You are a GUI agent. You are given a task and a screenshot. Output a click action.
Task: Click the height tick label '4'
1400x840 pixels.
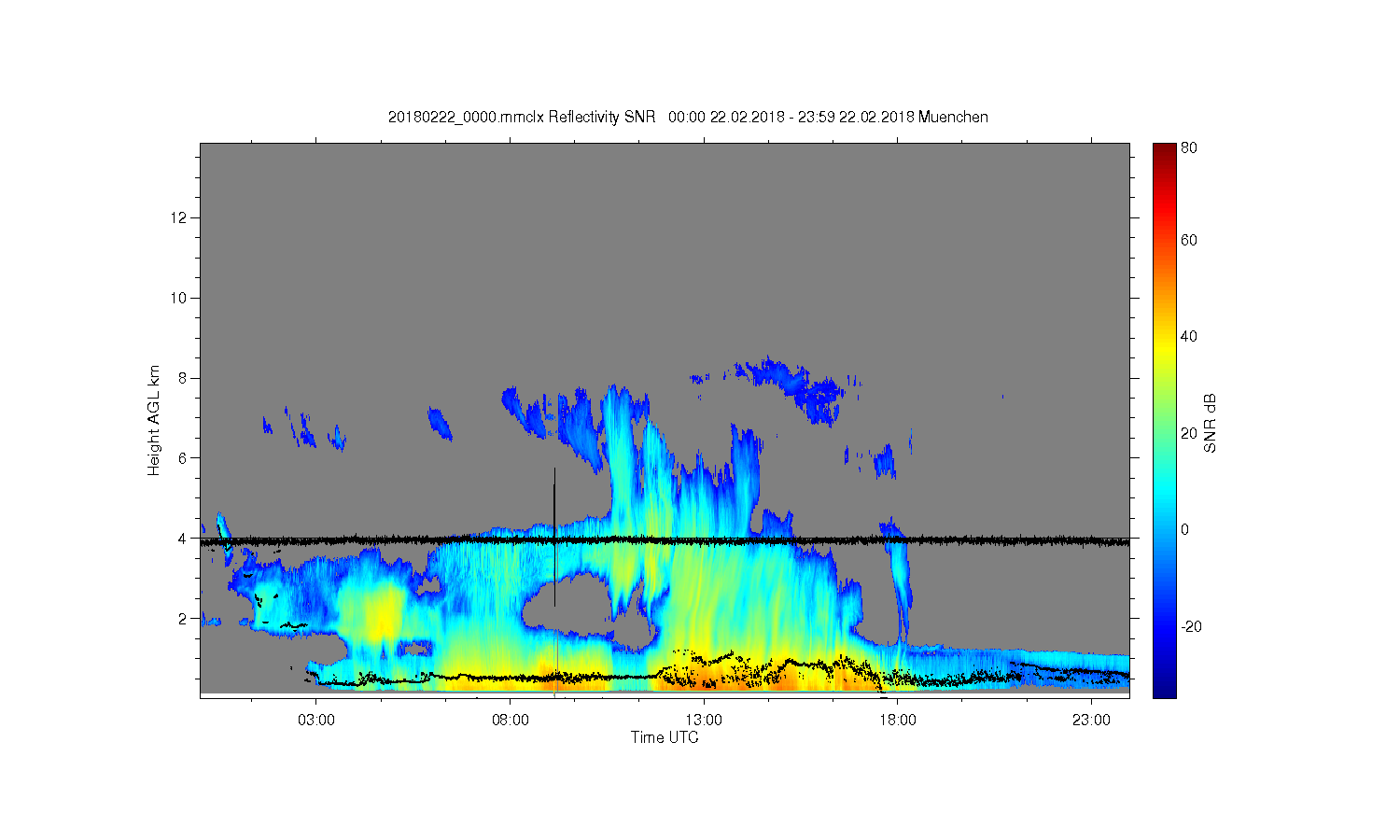184,539
